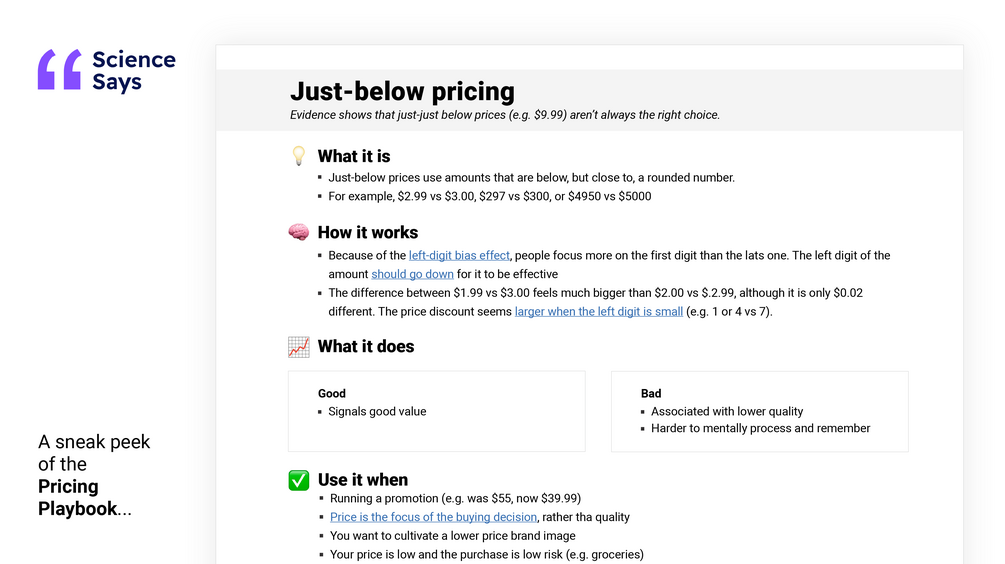Click the brain icon beside How it works
The width and height of the screenshot is (1005, 564).
click(298, 232)
